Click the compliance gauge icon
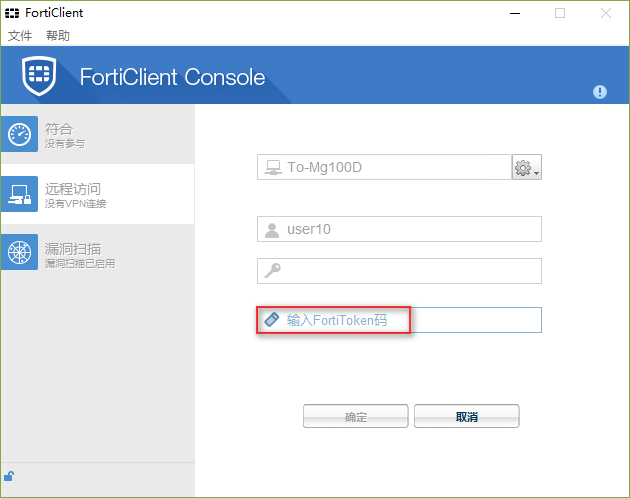 [20, 134]
